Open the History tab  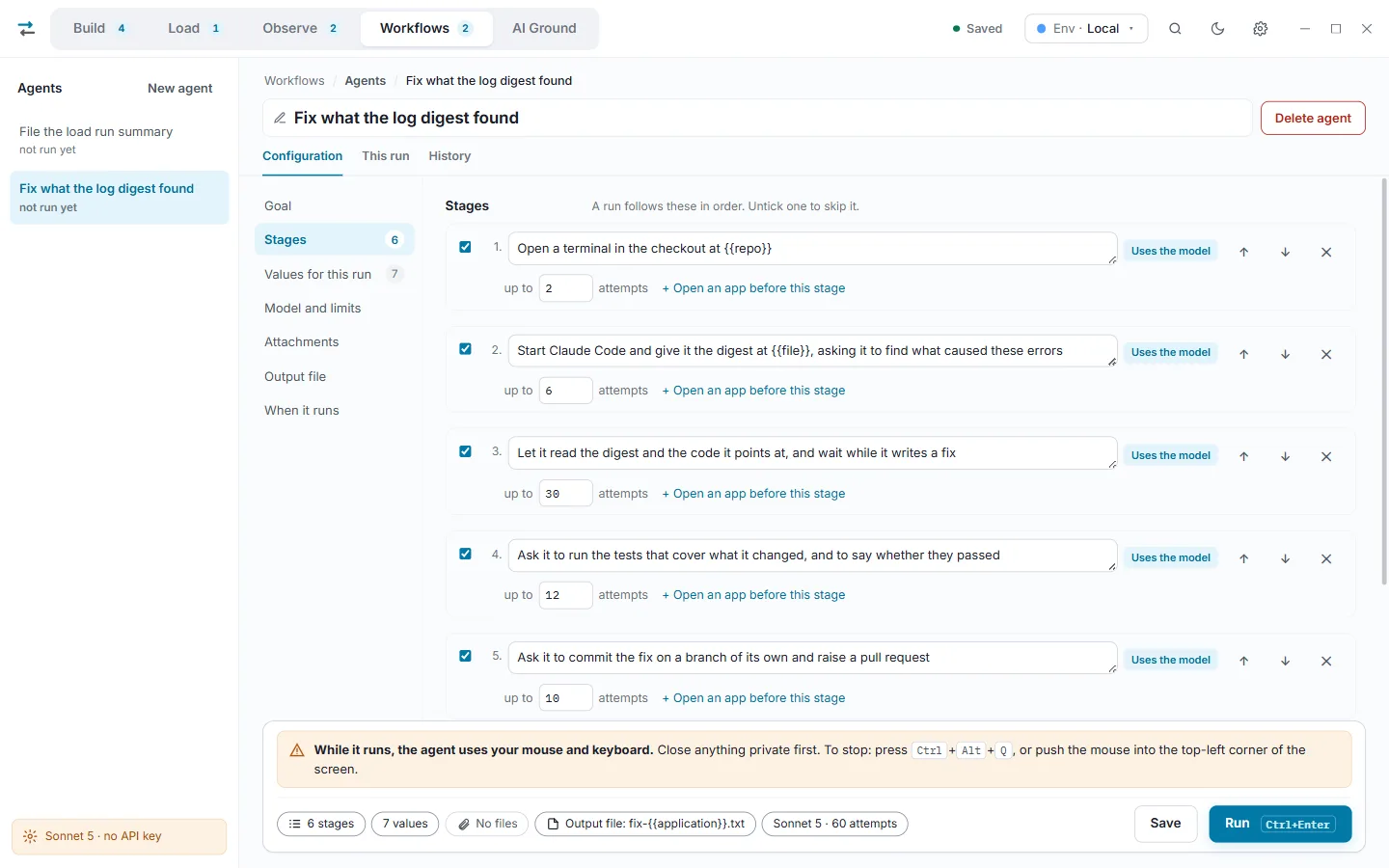click(449, 156)
